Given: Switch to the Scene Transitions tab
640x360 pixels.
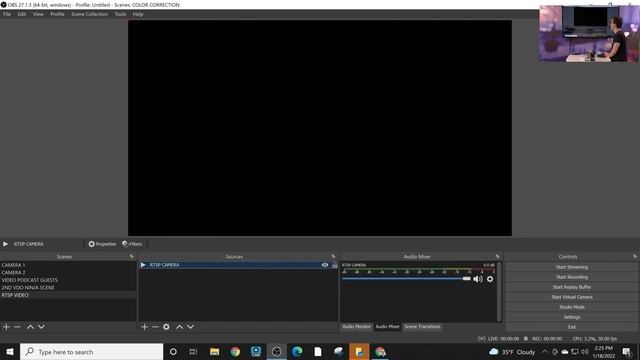Looking at the screenshot, I should pos(422,327).
